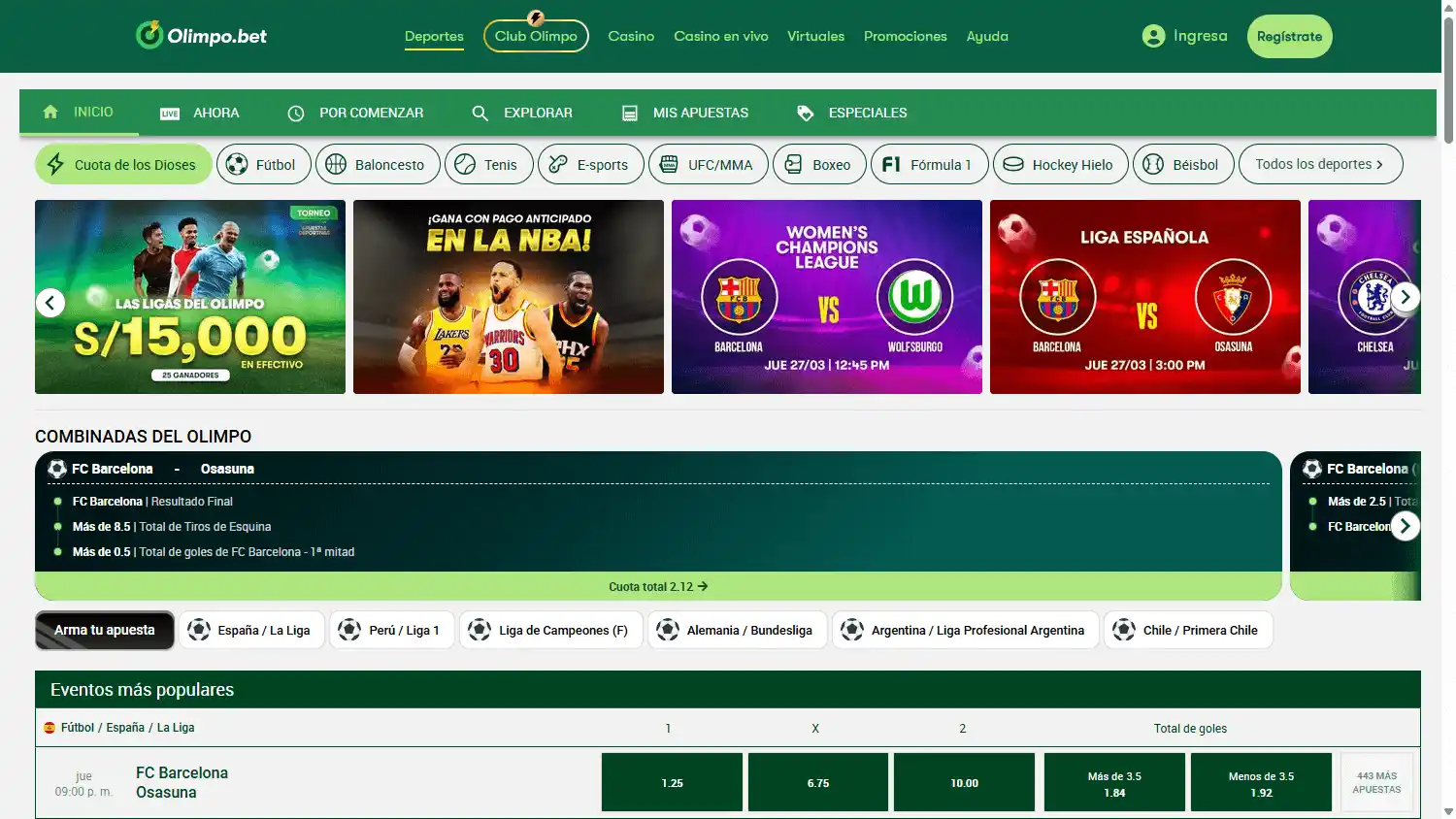Open Barcelona vs Wolfsburgo Champions League banner
Image resolution: width=1456 pixels, height=819 pixels.
[x=827, y=297]
